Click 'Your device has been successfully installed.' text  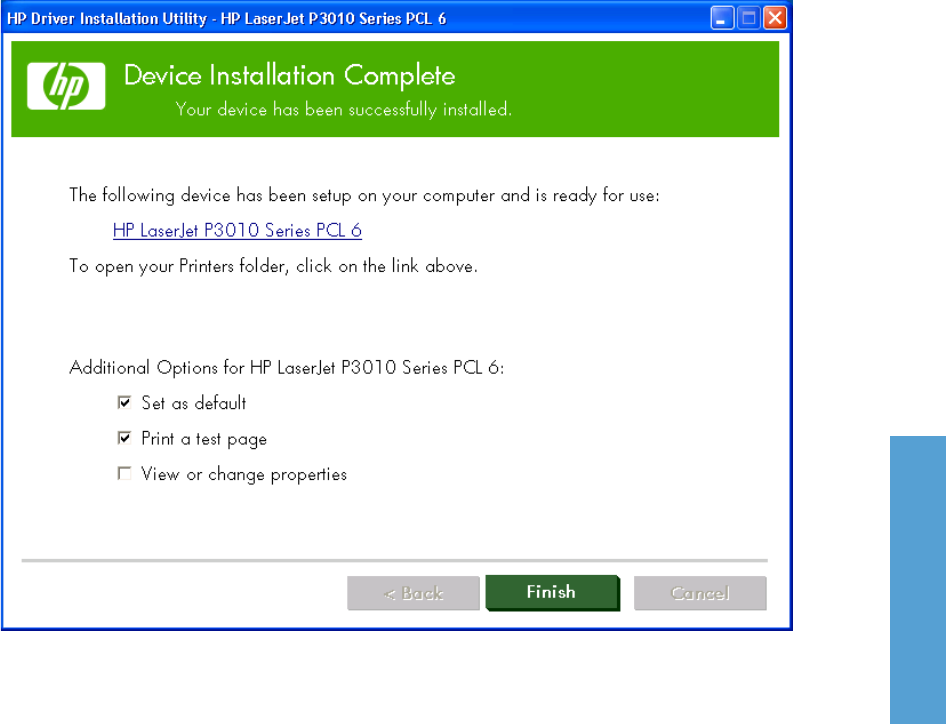(343, 109)
